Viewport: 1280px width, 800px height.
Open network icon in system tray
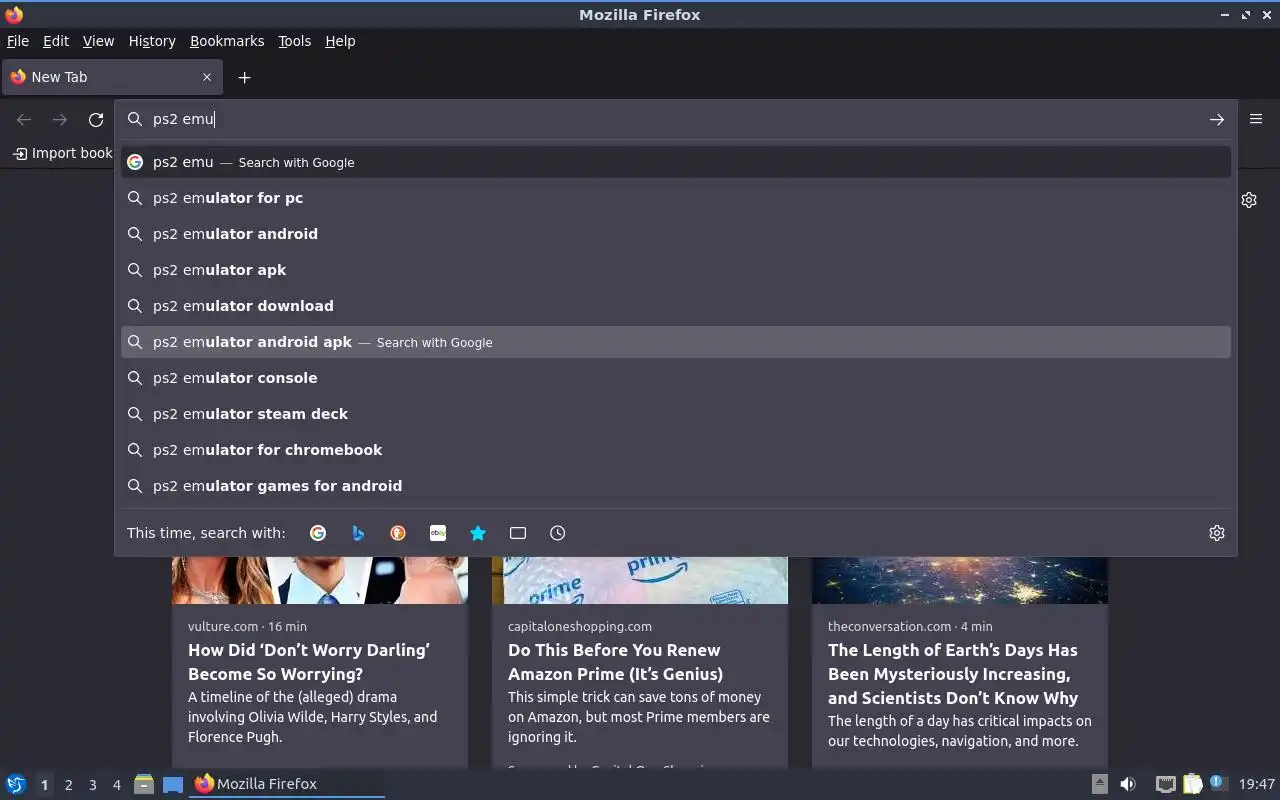pos(1165,784)
